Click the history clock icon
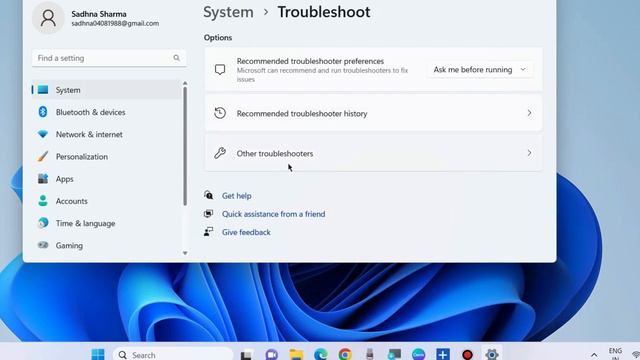 pyautogui.click(x=220, y=113)
